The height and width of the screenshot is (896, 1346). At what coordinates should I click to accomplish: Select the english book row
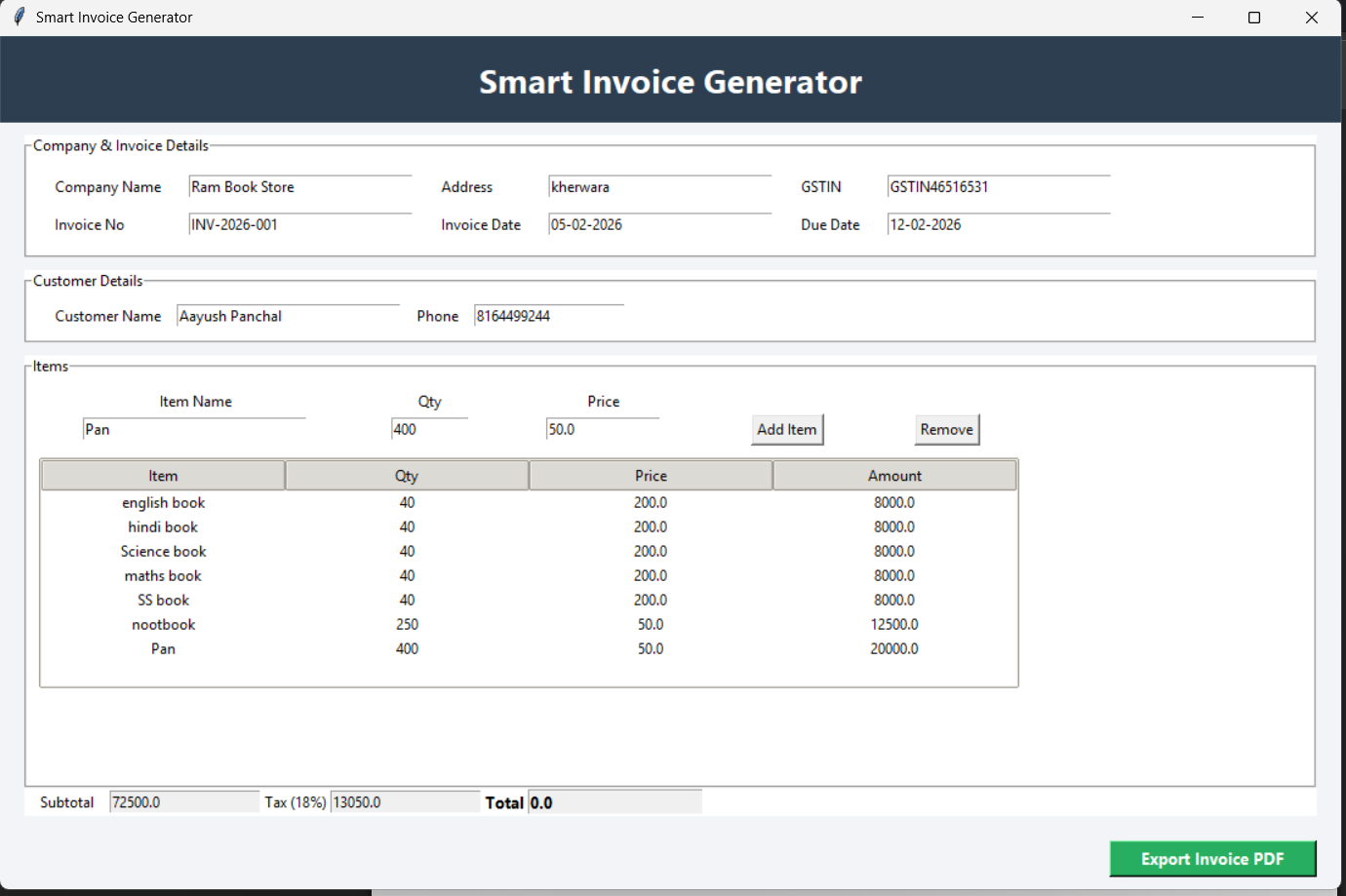(x=163, y=503)
